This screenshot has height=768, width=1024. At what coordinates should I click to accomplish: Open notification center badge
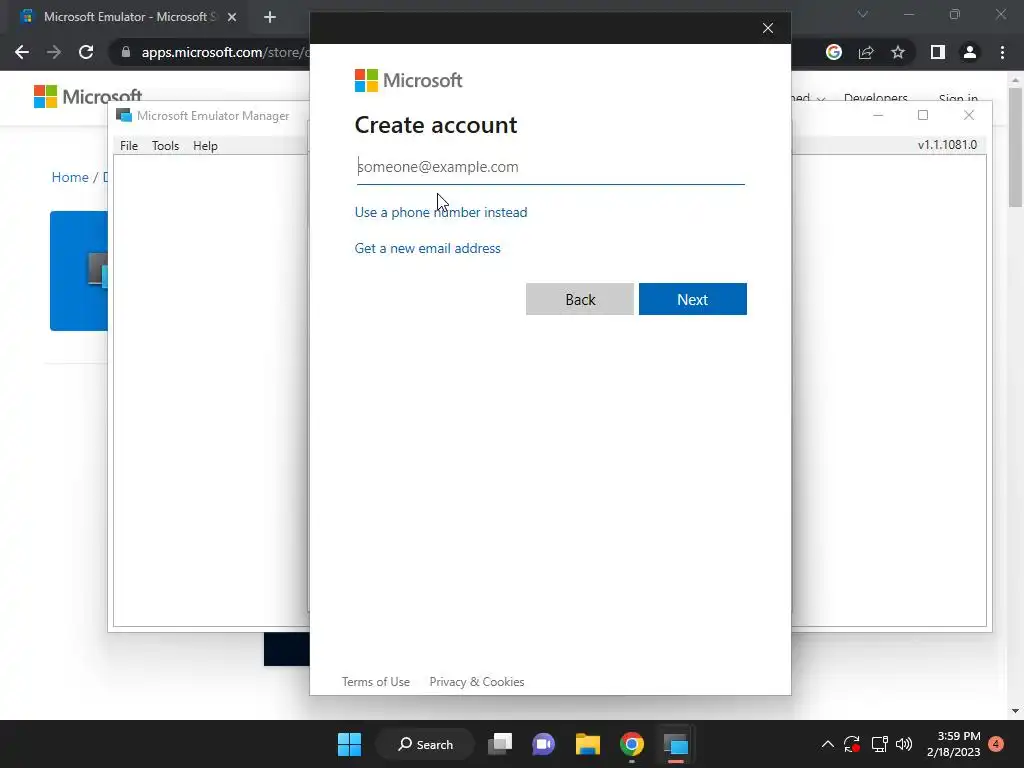[996, 744]
